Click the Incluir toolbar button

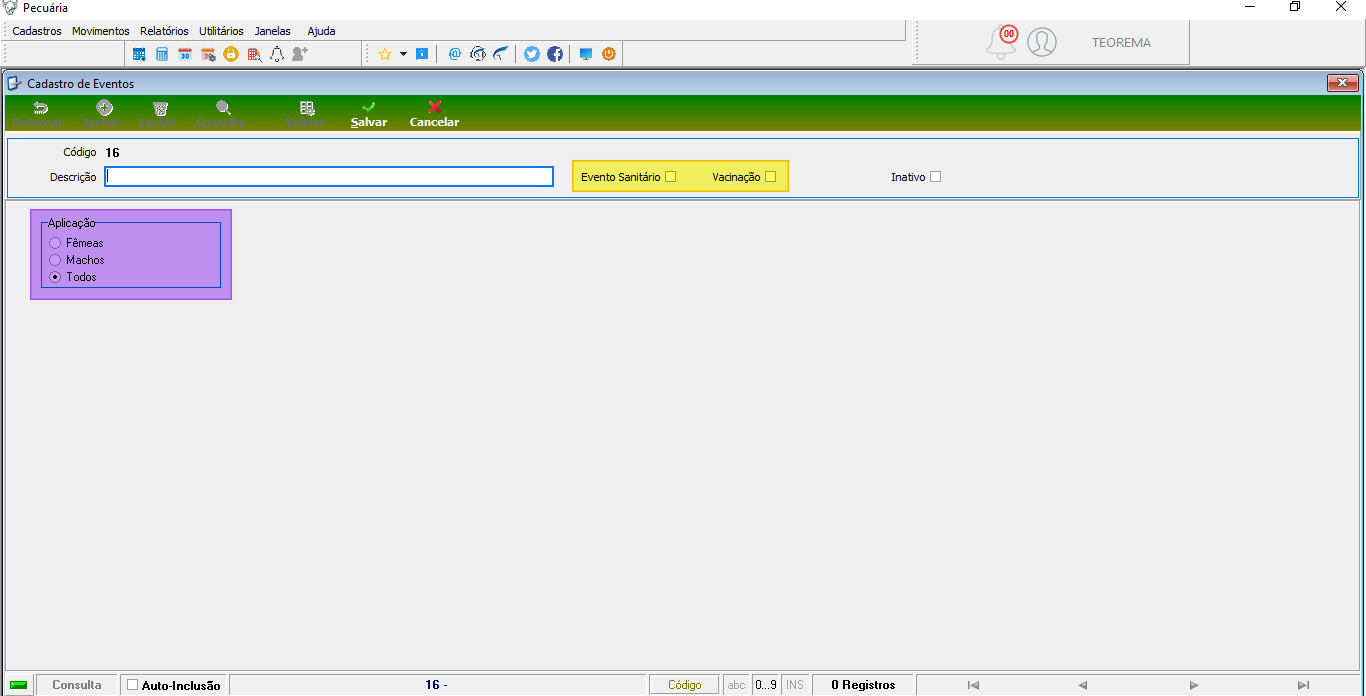103,114
